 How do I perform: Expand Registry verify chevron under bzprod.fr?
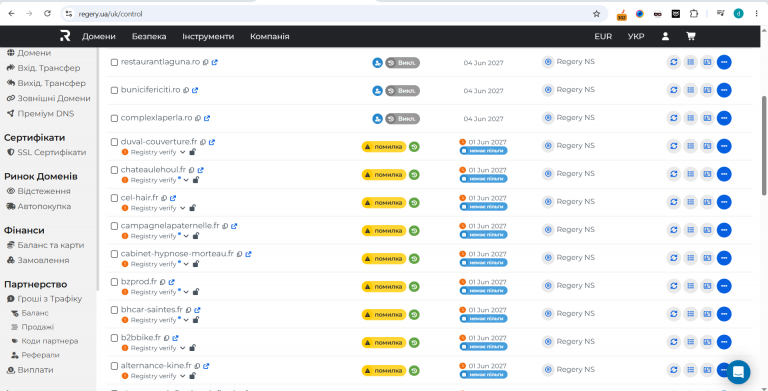(x=186, y=292)
